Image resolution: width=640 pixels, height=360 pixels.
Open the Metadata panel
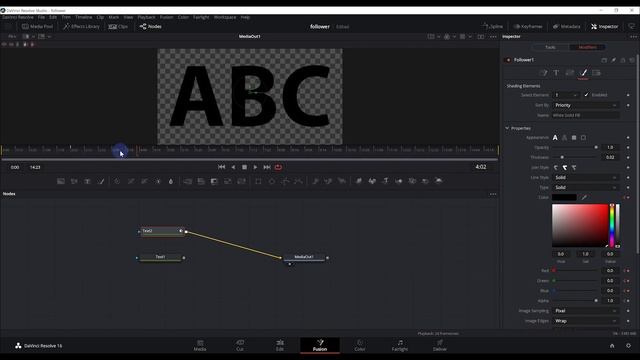[566, 27]
